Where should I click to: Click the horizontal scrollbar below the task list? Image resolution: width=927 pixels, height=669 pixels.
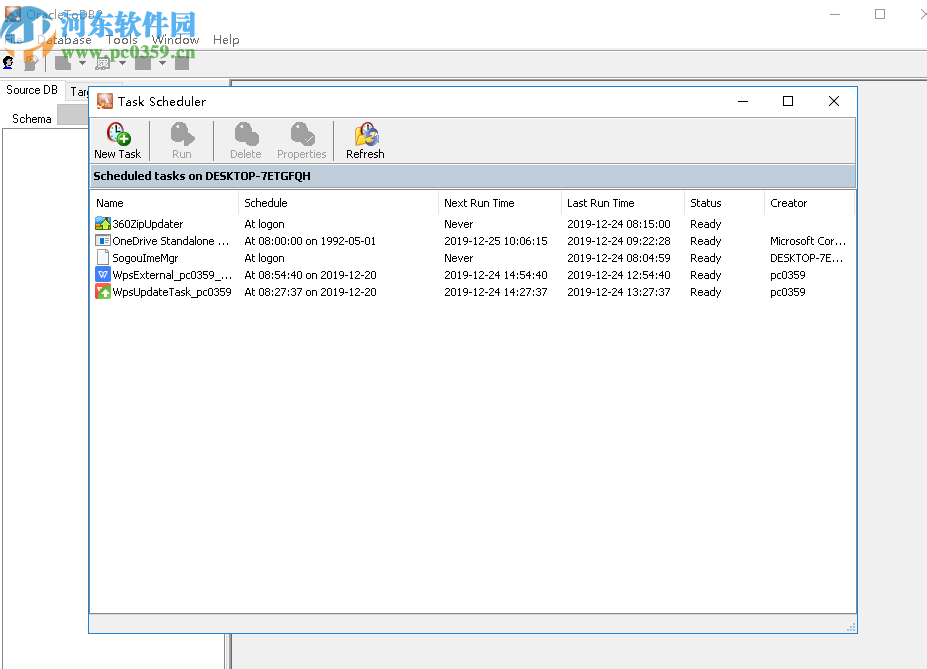point(470,624)
